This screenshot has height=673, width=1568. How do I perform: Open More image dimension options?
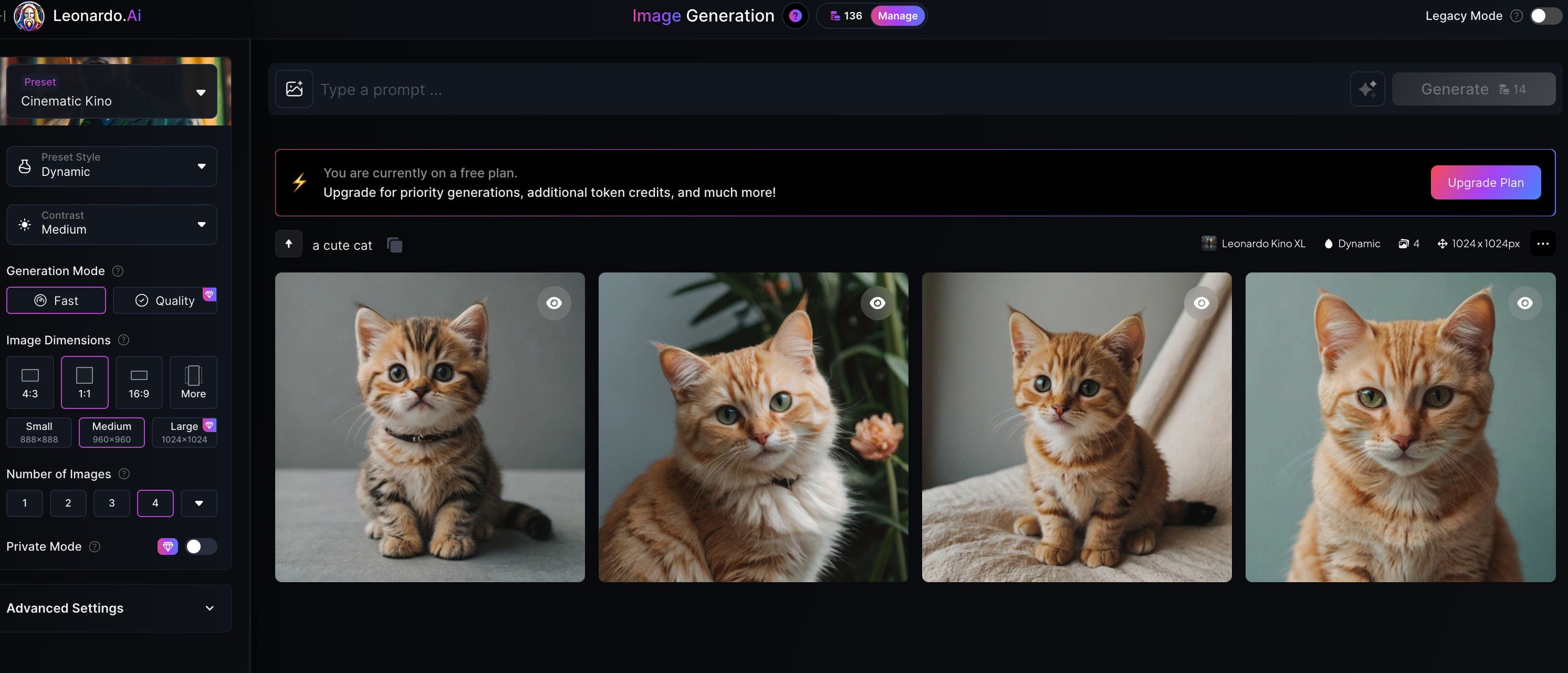(194, 382)
